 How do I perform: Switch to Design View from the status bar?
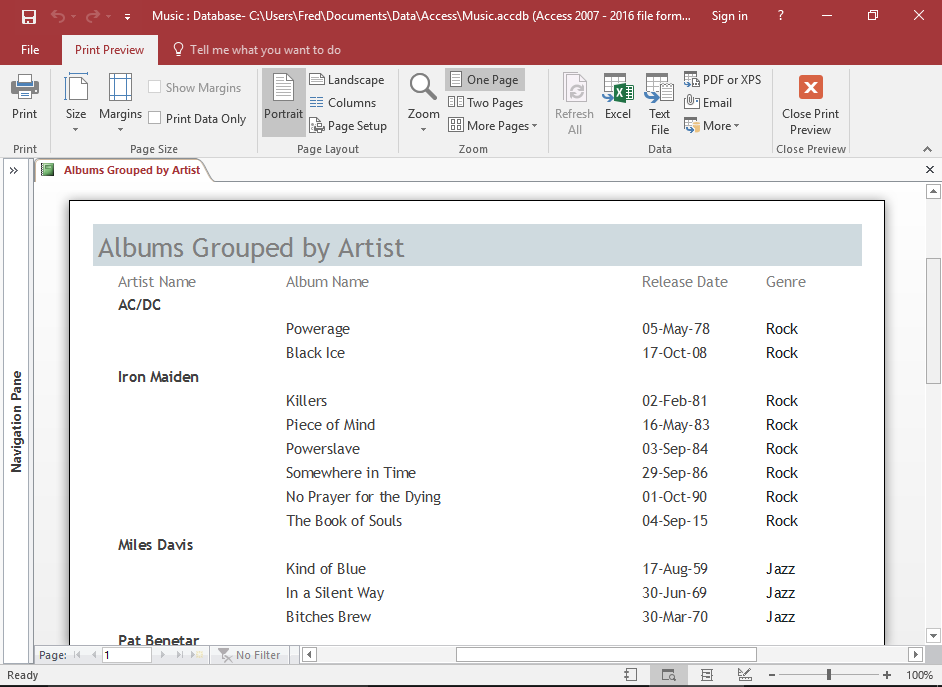[x=744, y=674]
